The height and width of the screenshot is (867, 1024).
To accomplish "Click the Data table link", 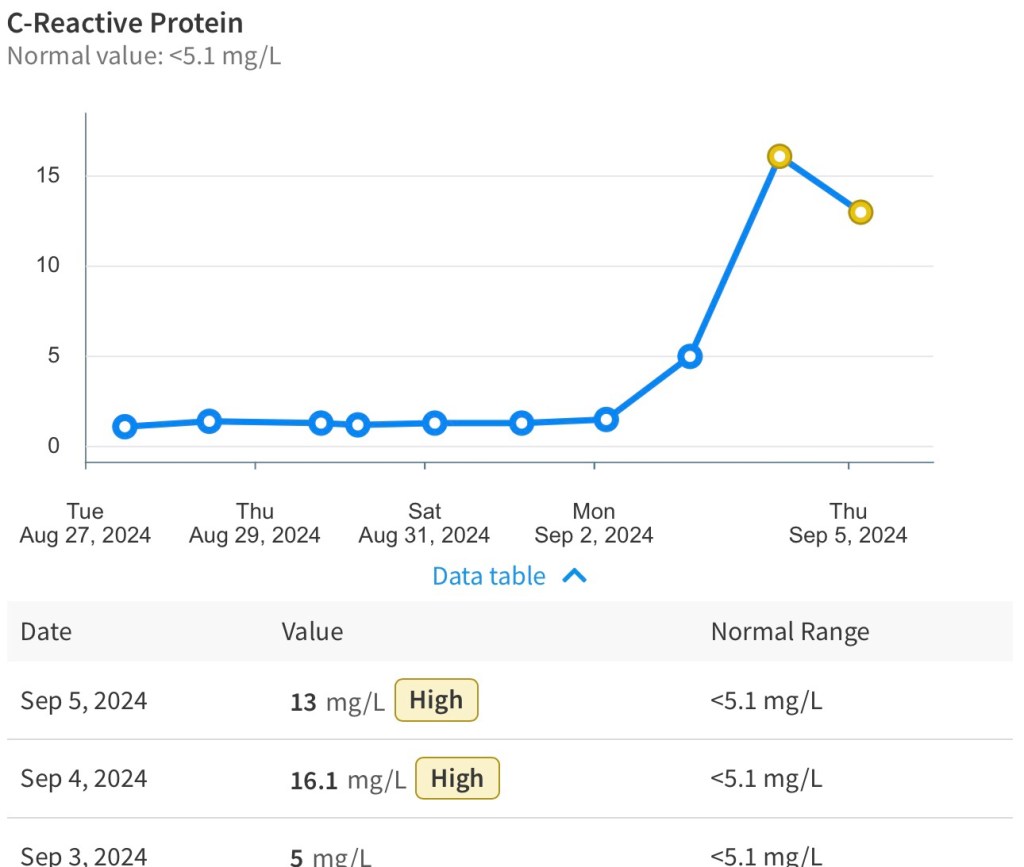I will (x=489, y=576).
